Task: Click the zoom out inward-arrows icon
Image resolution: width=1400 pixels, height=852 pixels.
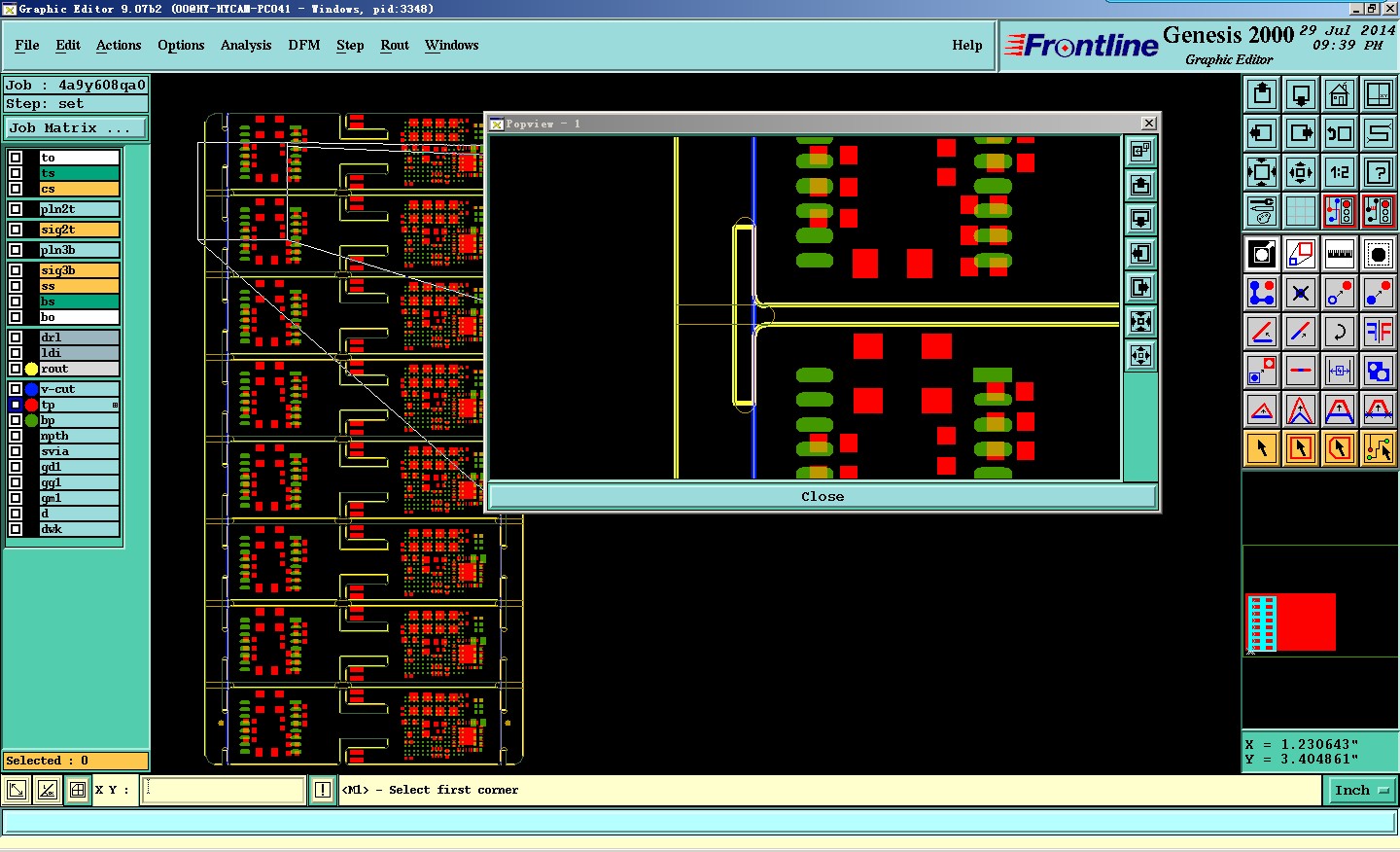Action: click(x=1301, y=172)
